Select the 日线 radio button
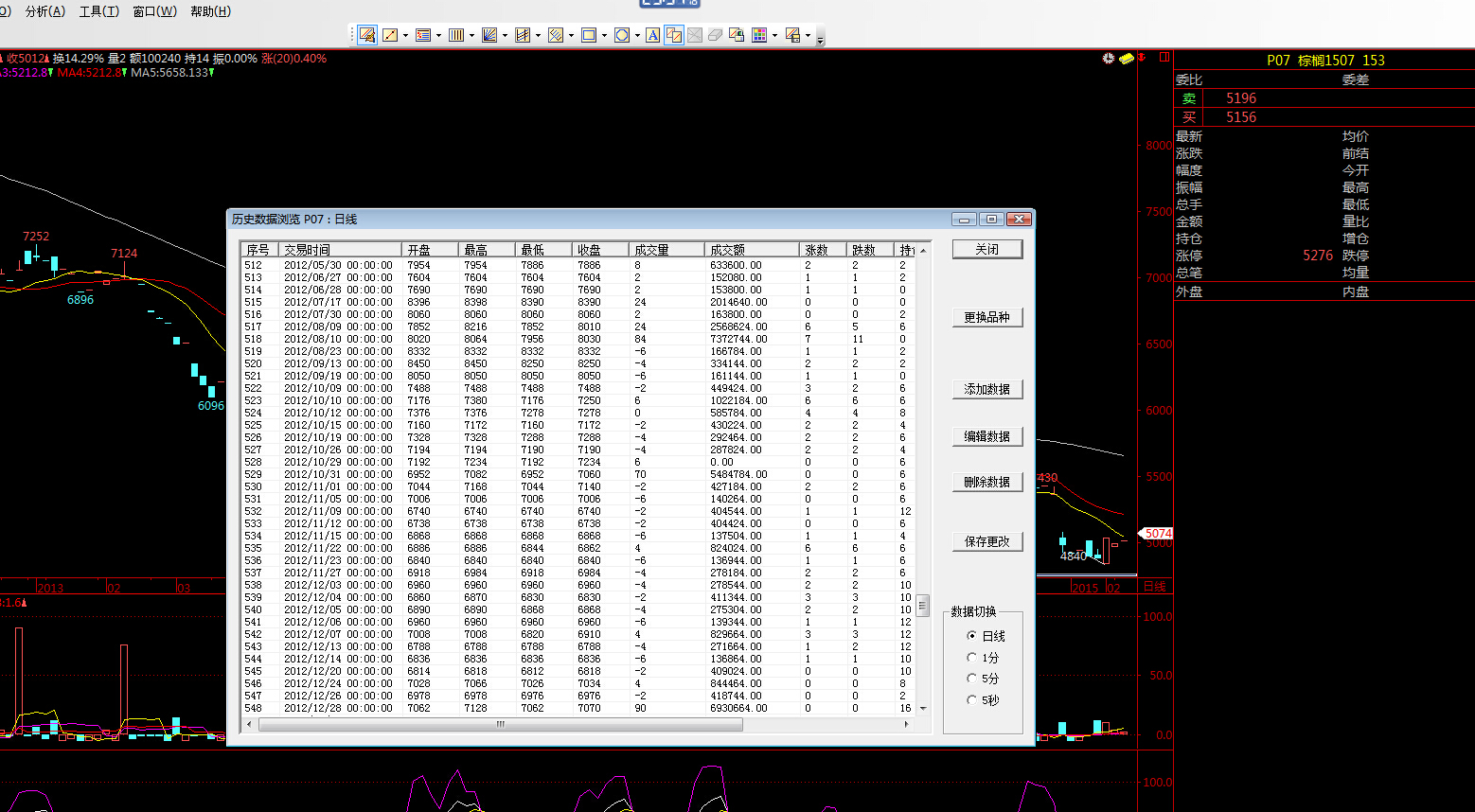The width and height of the screenshot is (1475, 812). [x=971, y=636]
